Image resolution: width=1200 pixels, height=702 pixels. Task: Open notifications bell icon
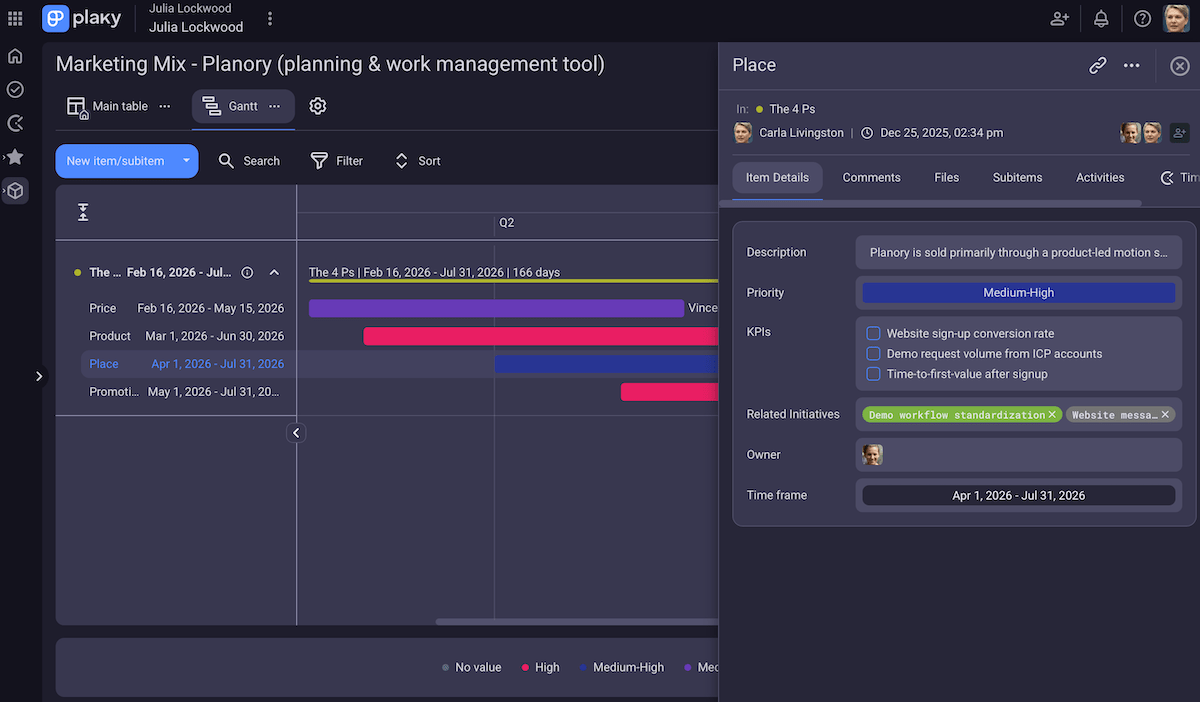tap(1101, 18)
